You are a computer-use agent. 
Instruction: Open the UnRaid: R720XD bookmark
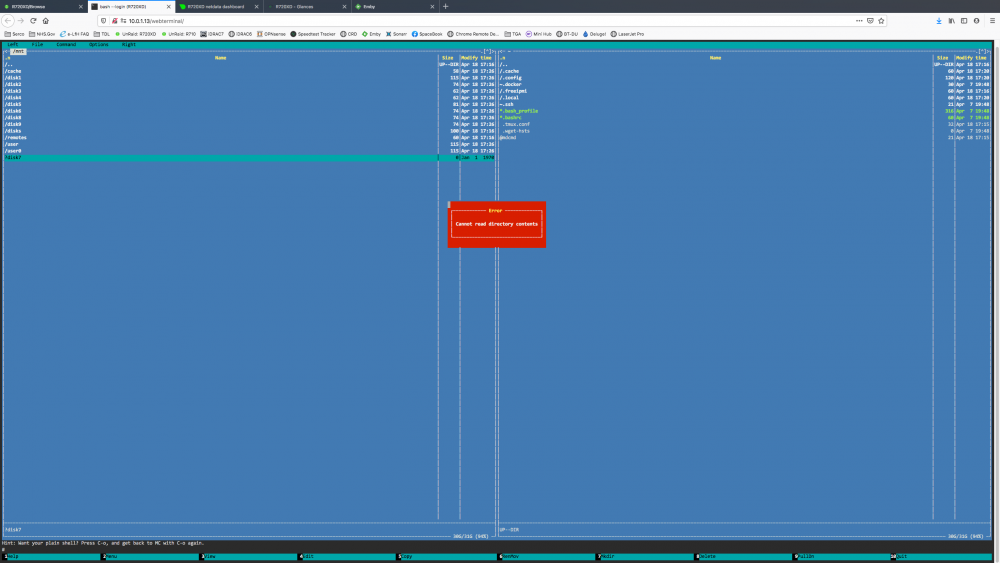(135, 34)
